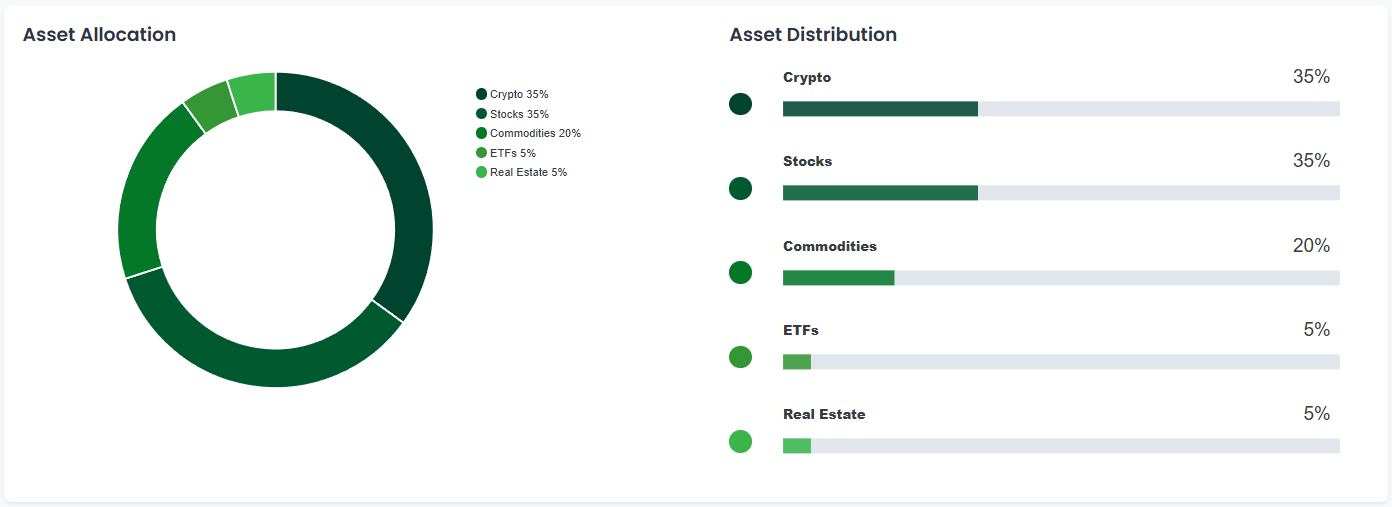
Task: Click the Stocks legend color dot
Action: (x=481, y=114)
